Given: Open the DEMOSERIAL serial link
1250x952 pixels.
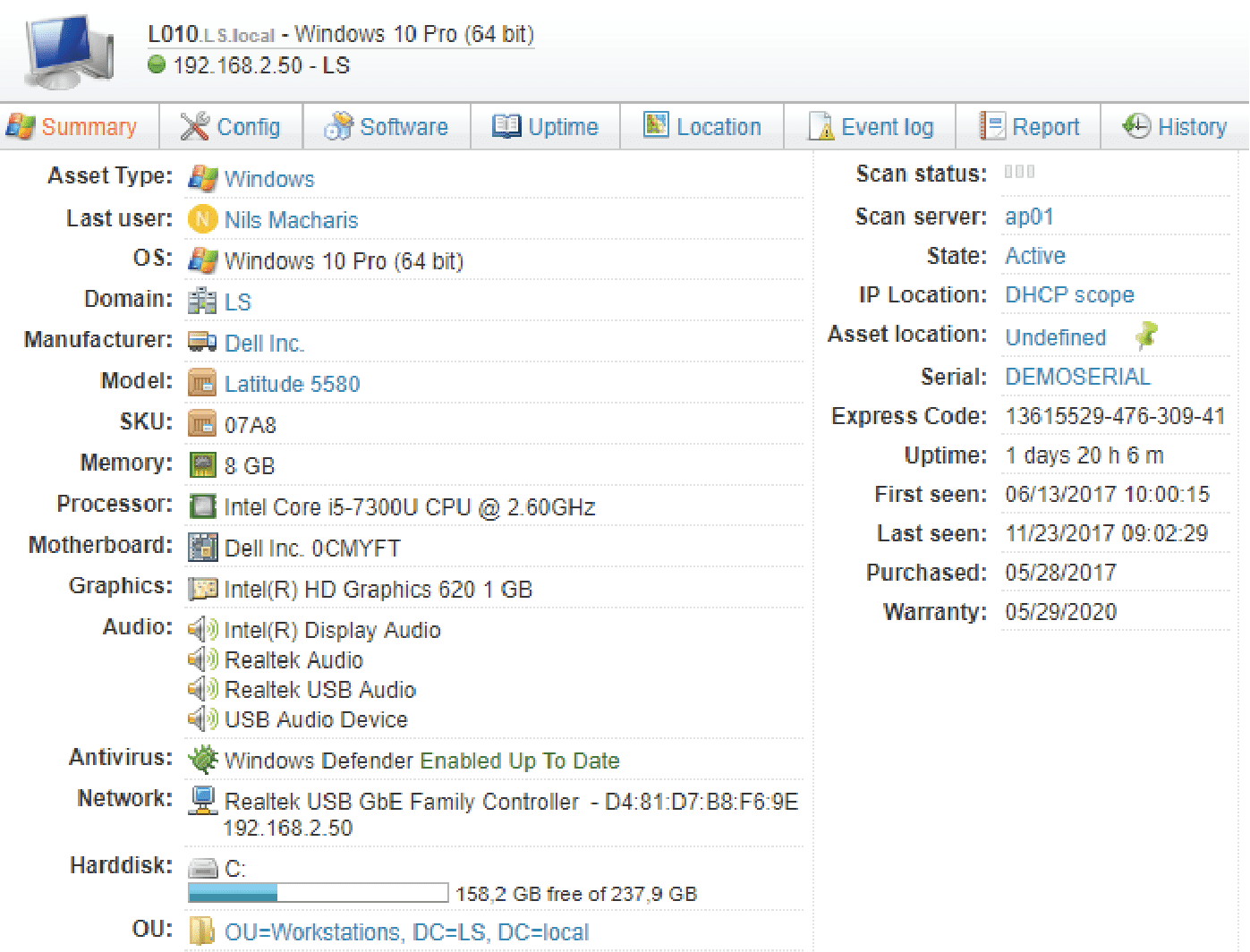Looking at the screenshot, I should tap(1077, 377).
